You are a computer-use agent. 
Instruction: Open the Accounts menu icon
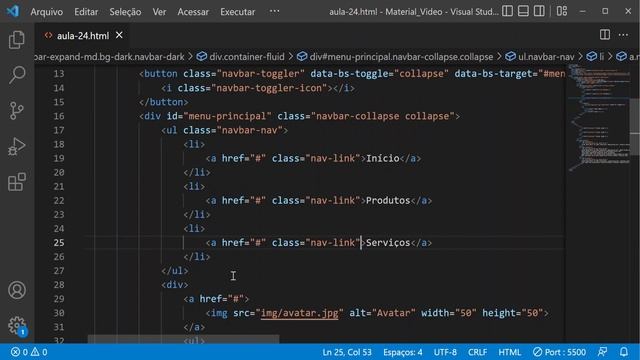point(17,290)
